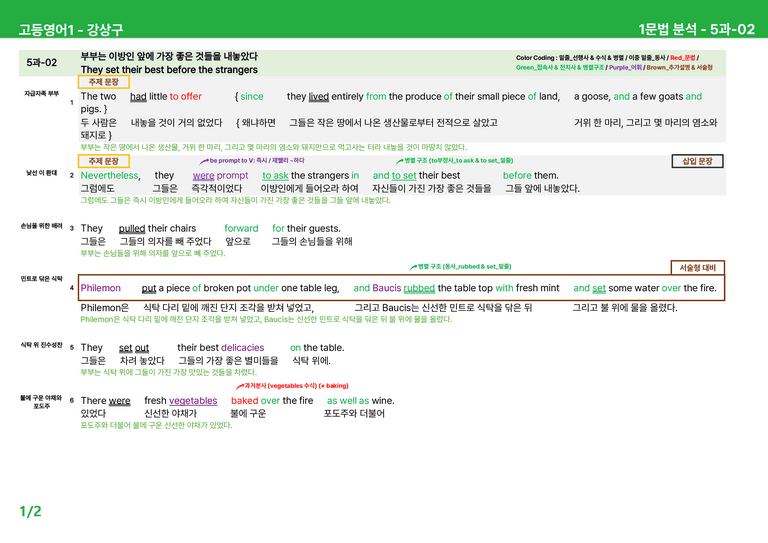Click the phrase 'on the table.'
This screenshot has width=768, height=543.
coord(317,348)
